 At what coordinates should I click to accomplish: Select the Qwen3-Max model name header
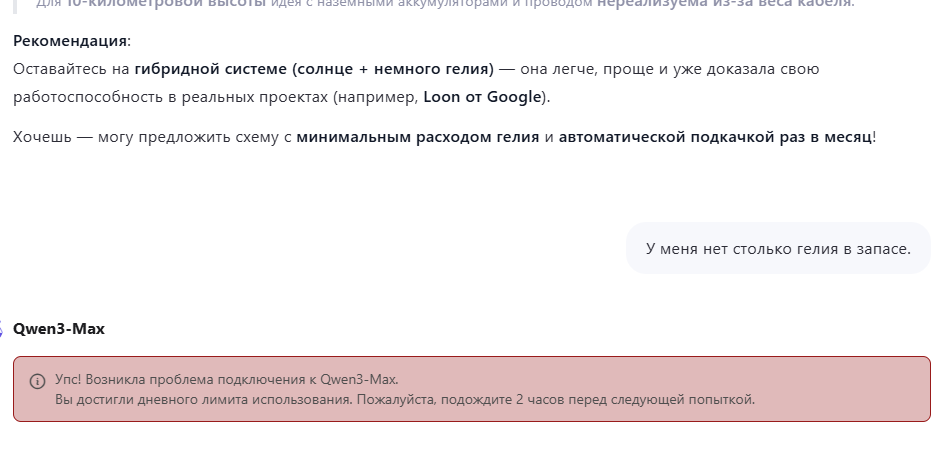pyautogui.click(x=58, y=329)
